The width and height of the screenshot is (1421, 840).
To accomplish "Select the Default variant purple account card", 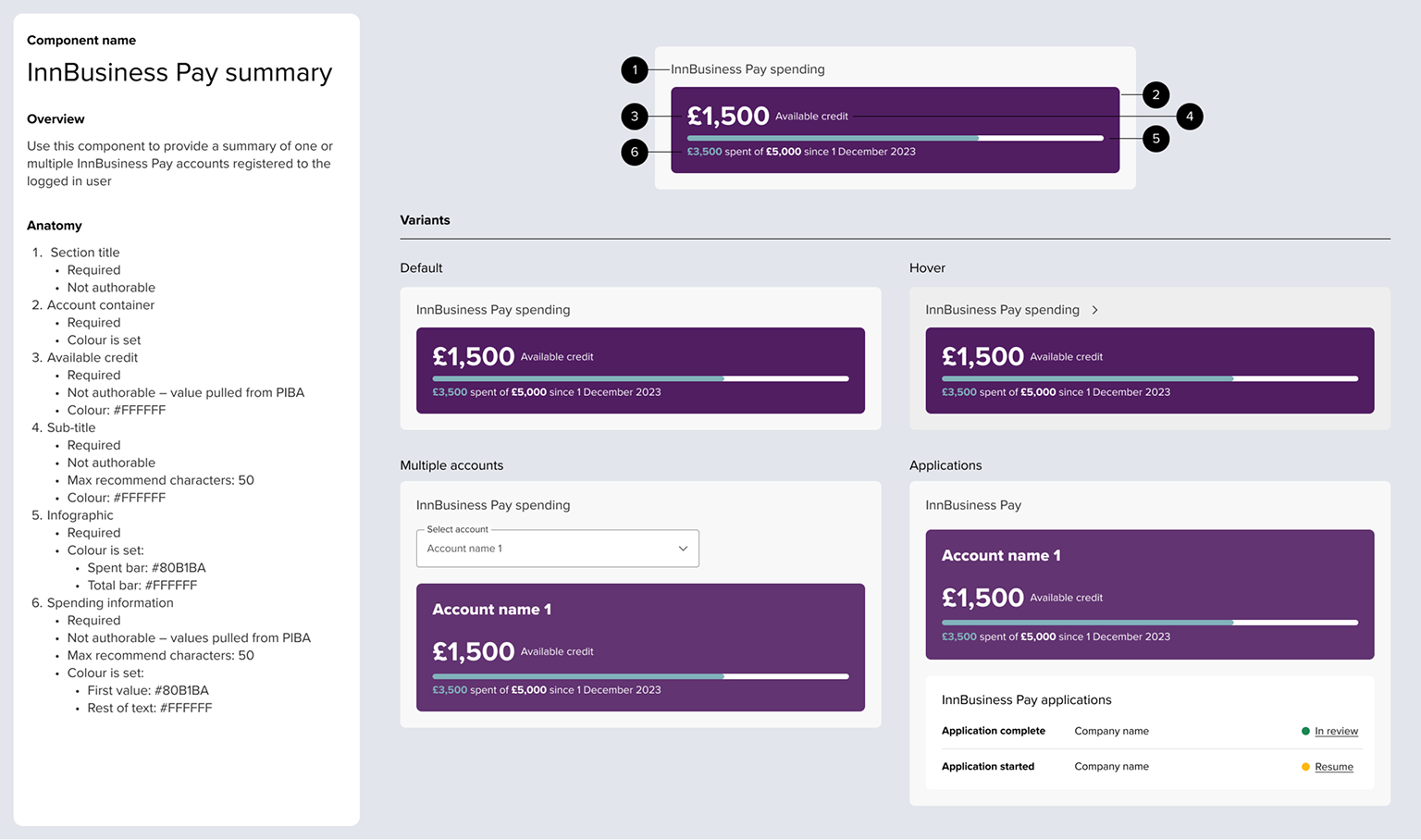I will (x=640, y=370).
